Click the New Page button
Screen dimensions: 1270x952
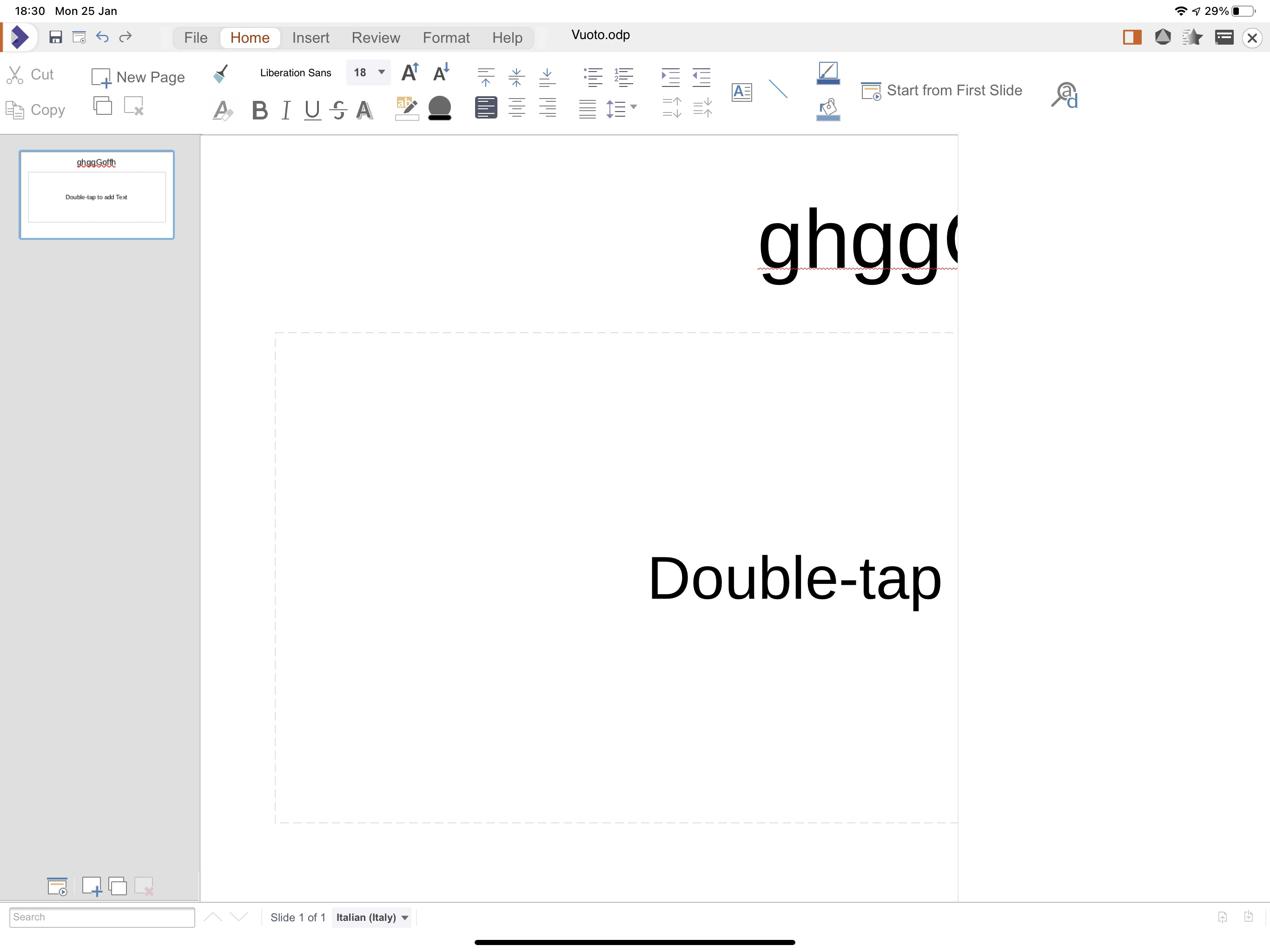coord(139,77)
